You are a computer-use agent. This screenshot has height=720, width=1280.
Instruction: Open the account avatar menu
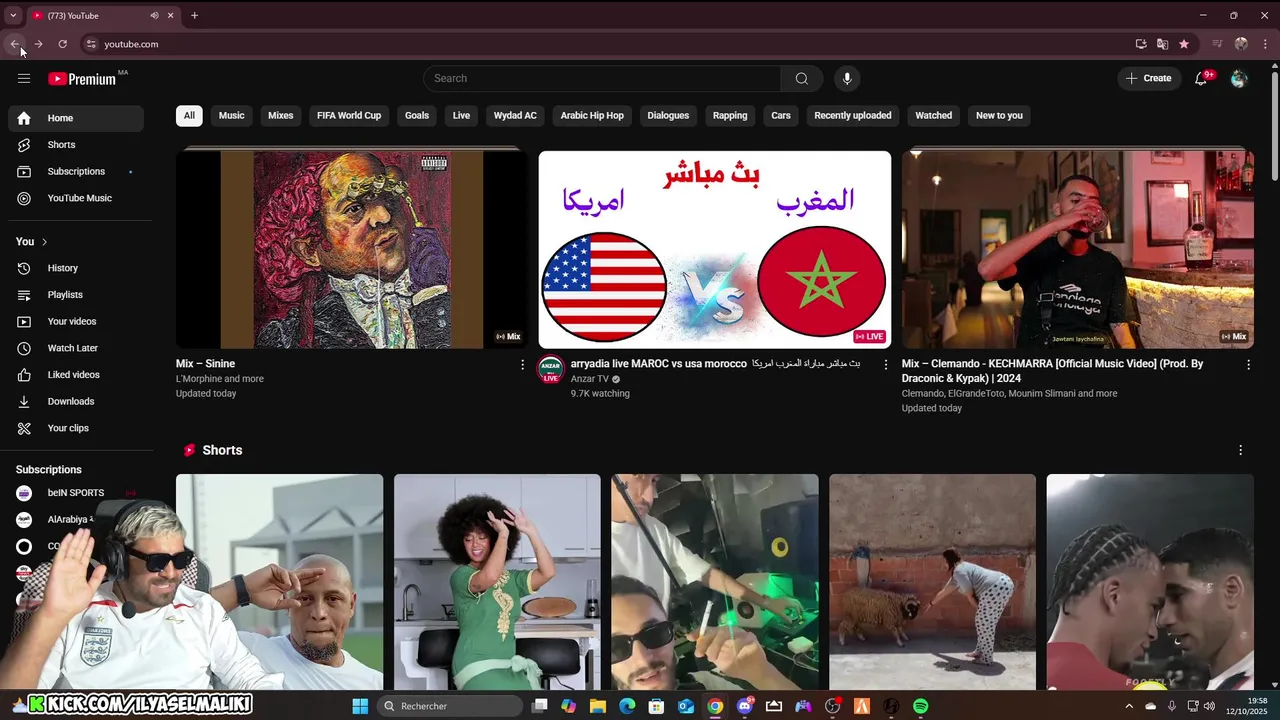coord(1239,79)
